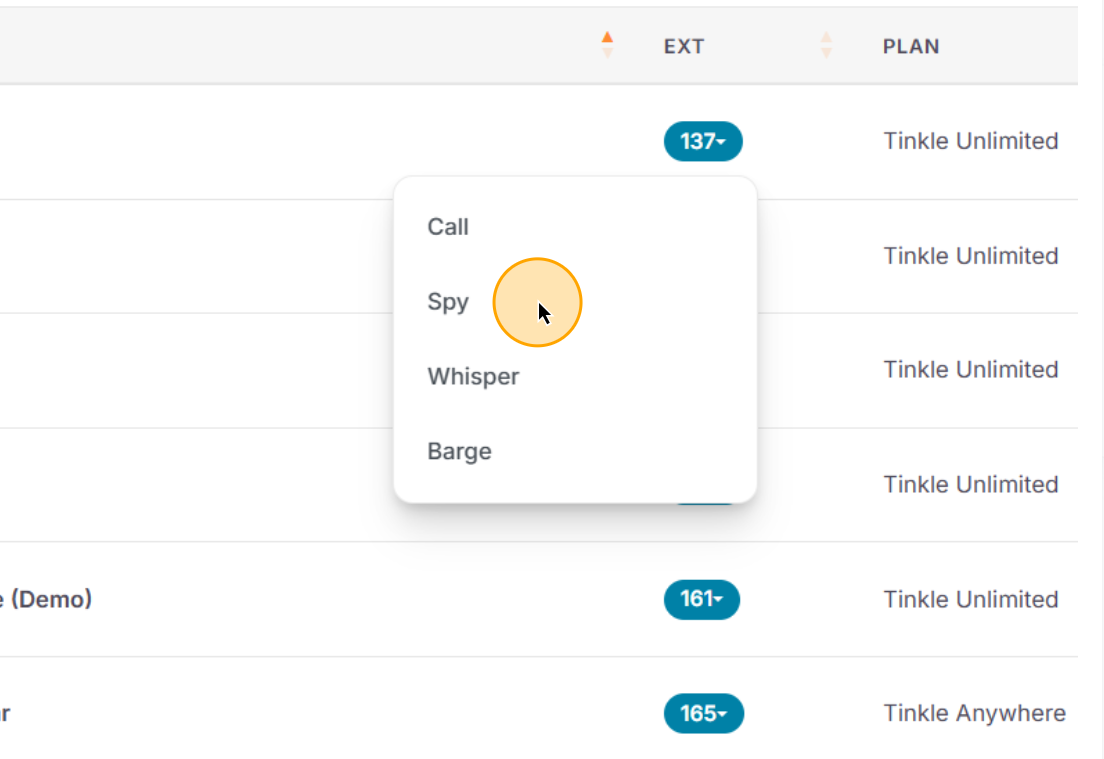This screenshot has width=1104, height=759.
Task: Open the extension 137 dropdown badge
Action: coord(703,142)
